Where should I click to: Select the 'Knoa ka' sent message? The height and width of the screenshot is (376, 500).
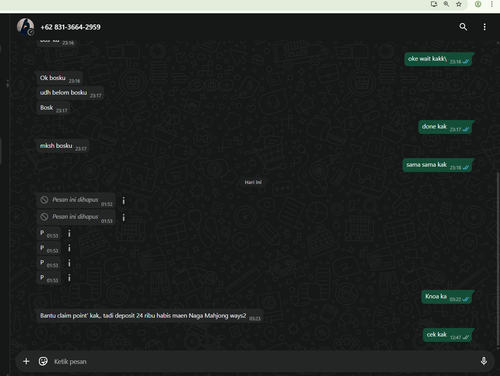(447, 296)
